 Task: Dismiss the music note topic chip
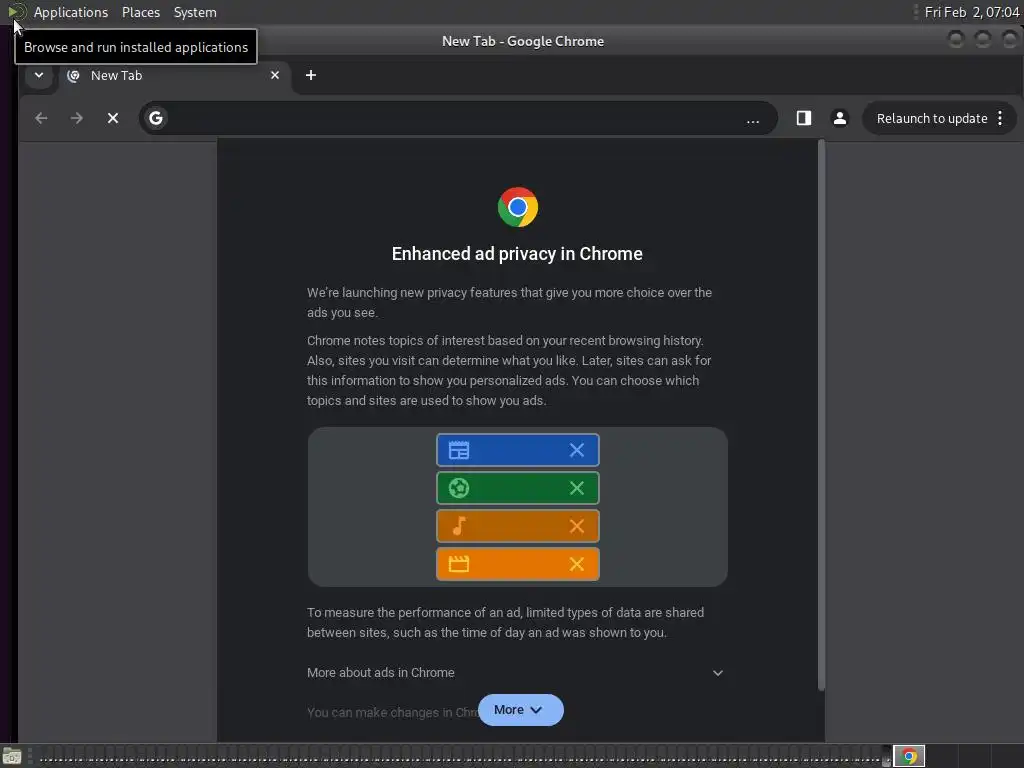point(577,526)
